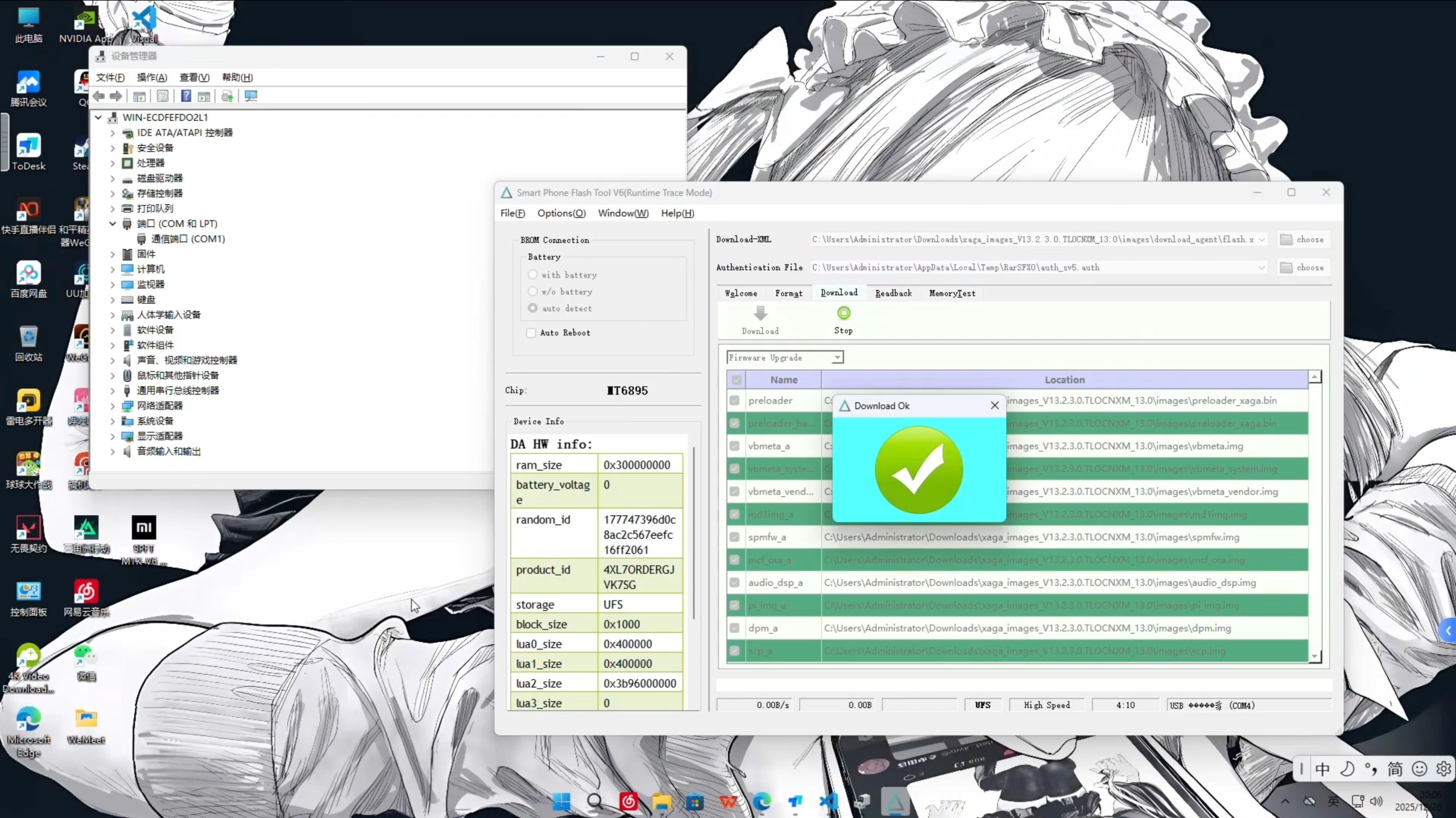Open Microsoft Edge from the taskbar
The image size is (1456, 818).
762,802
